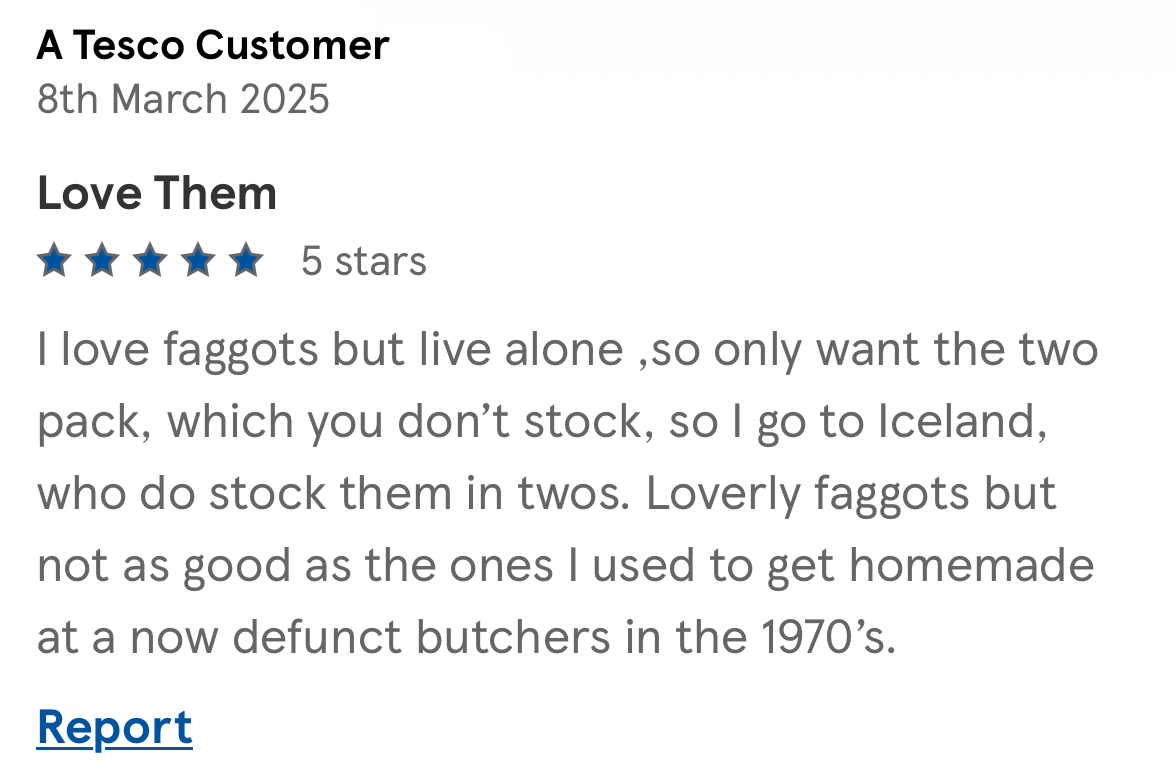Select the fourth rating star

point(198,262)
